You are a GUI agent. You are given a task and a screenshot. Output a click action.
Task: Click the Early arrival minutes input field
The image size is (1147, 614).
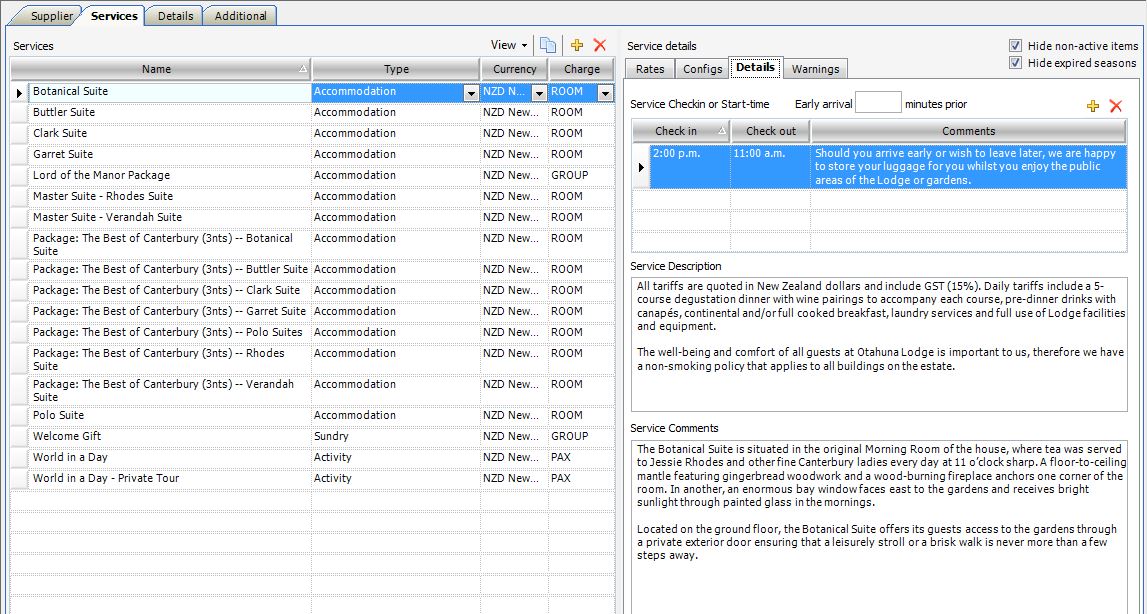[x=878, y=103]
